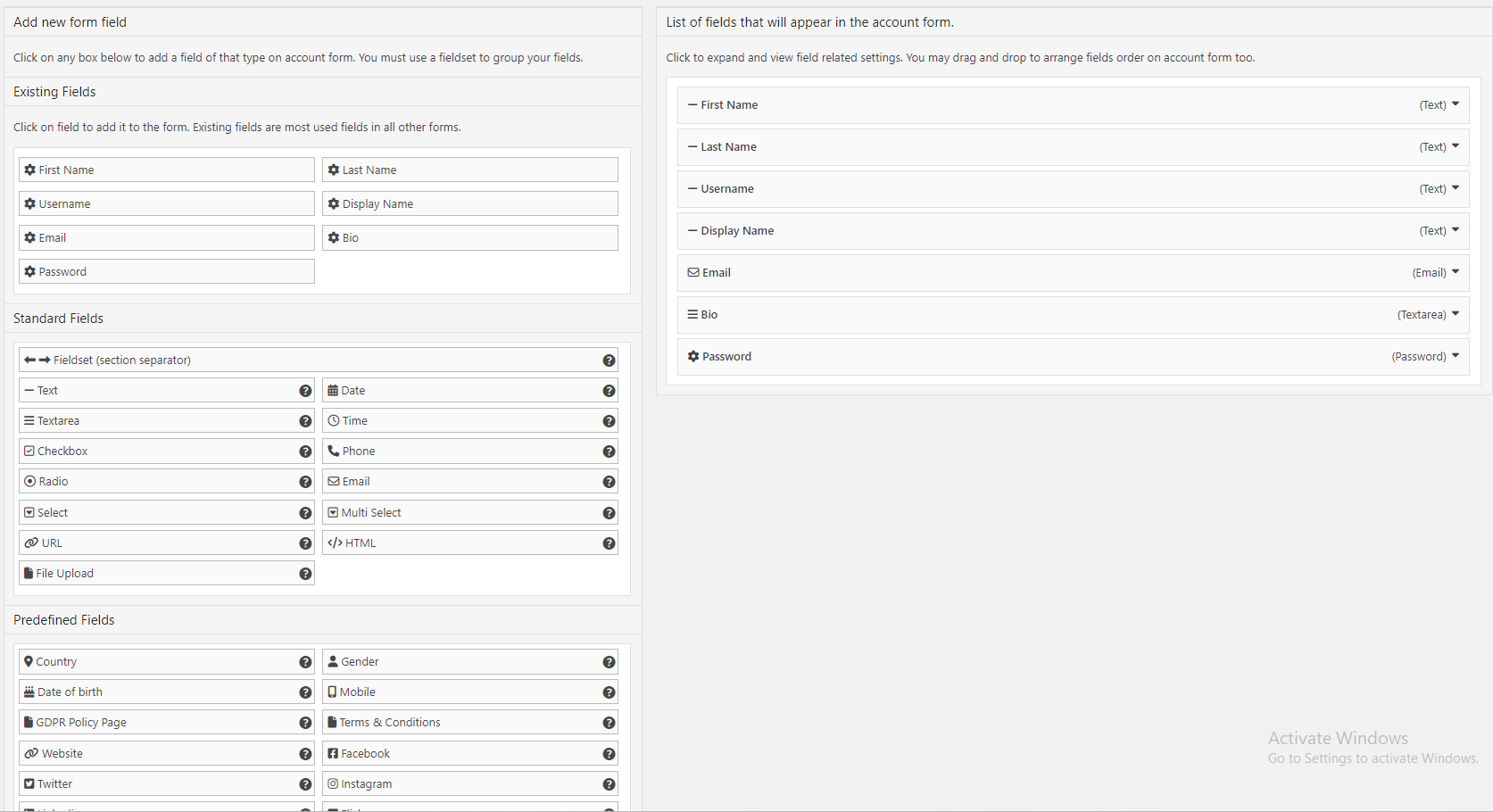This screenshot has height=812, width=1493.
Task: Add the HTML standard field
Action: (x=361, y=543)
